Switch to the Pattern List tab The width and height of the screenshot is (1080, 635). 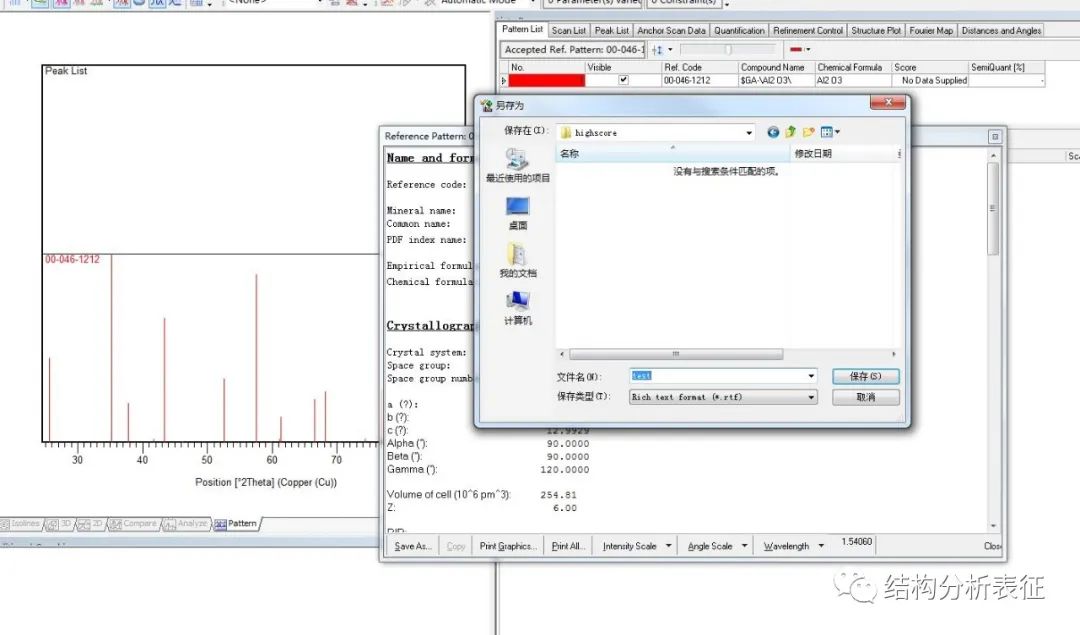pos(522,29)
